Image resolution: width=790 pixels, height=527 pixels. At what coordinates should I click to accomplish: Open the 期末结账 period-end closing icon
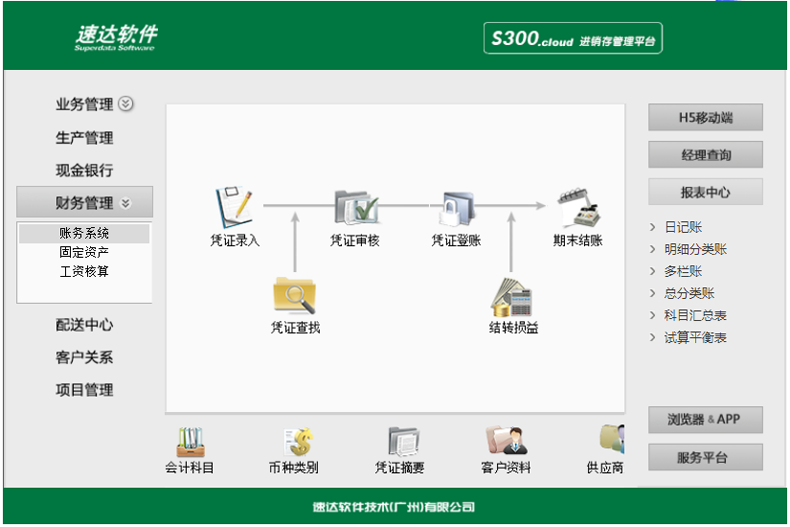pos(579,208)
